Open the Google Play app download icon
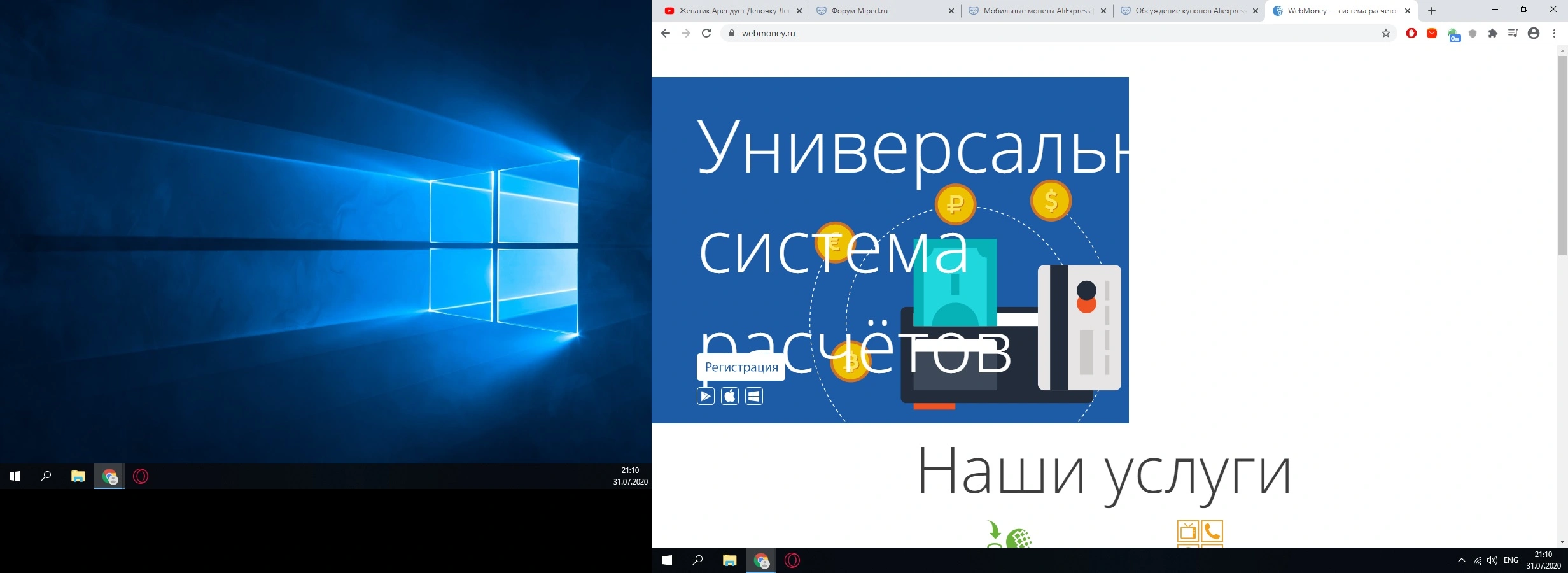Viewport: 1568px width, 573px height. point(706,396)
